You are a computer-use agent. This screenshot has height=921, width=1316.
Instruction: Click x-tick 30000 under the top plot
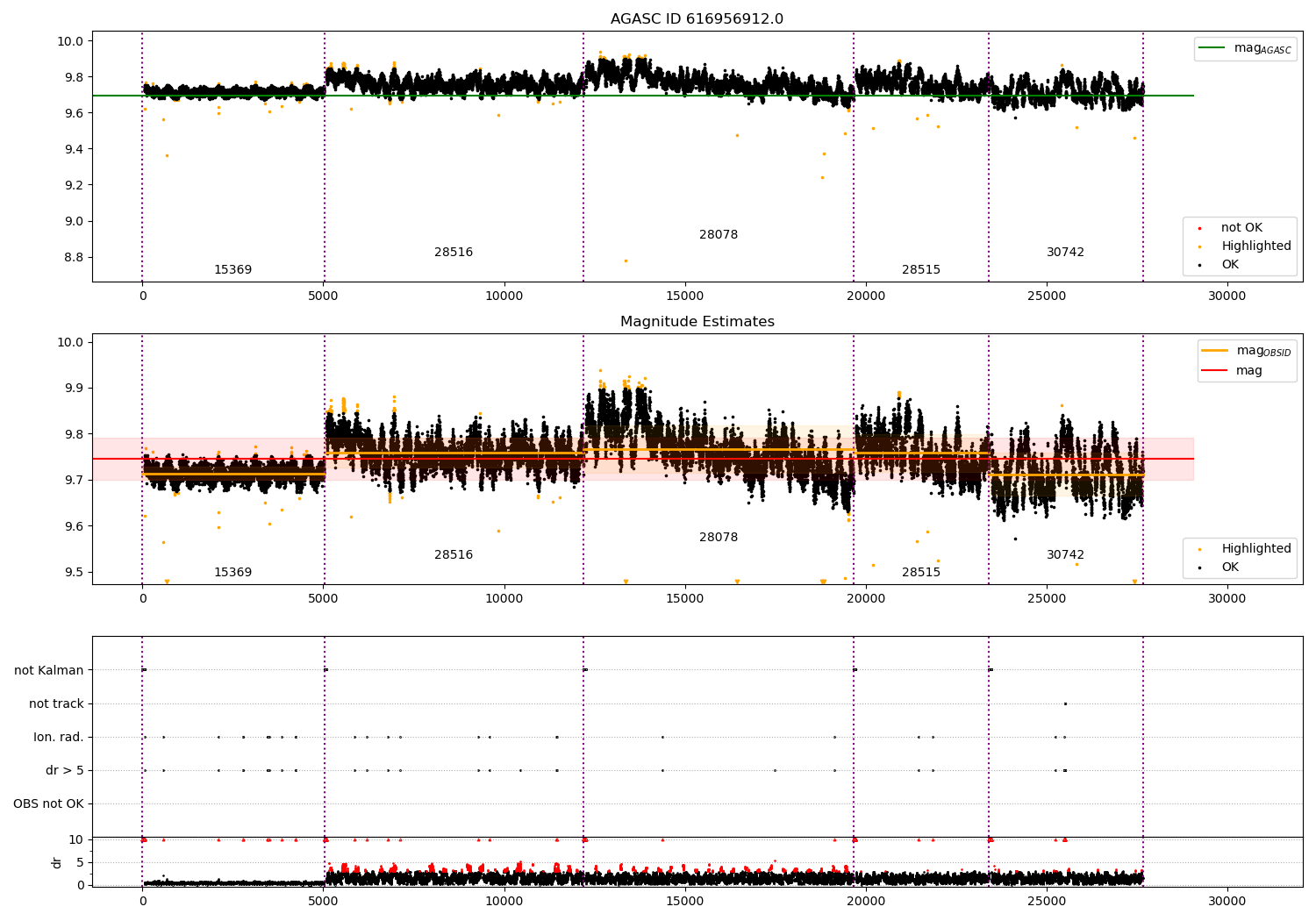pyautogui.click(x=1227, y=296)
